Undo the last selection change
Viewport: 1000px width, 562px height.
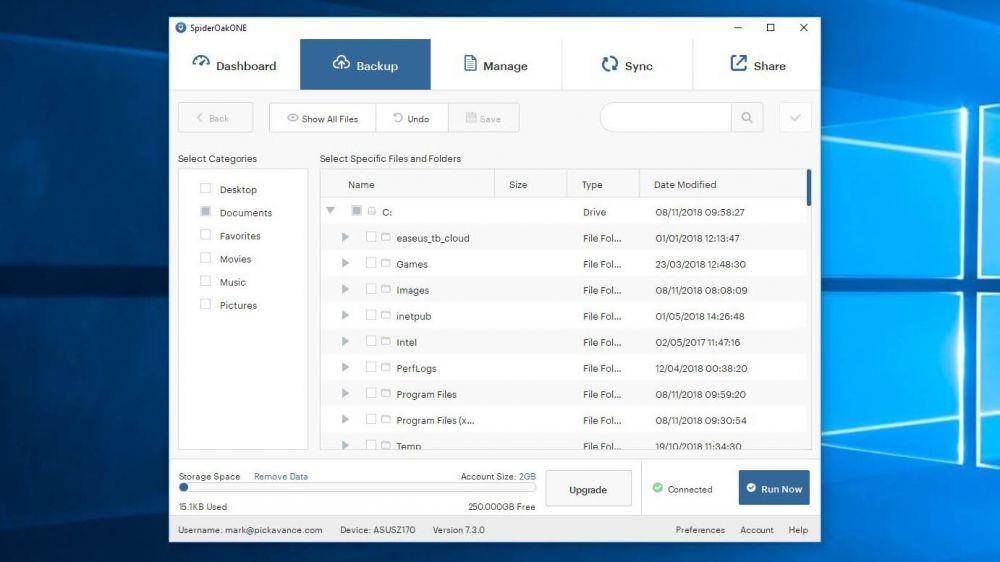412,118
